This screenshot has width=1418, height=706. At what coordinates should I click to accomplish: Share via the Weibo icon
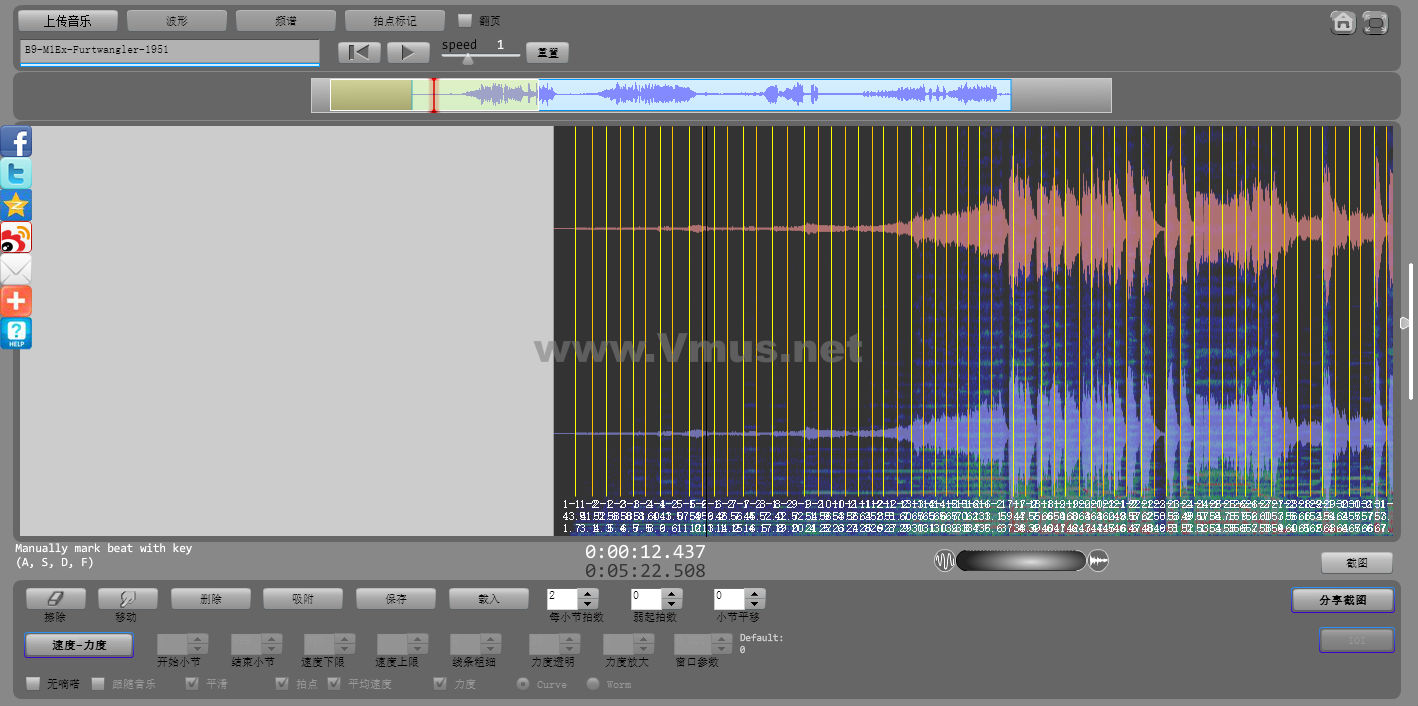coord(16,237)
